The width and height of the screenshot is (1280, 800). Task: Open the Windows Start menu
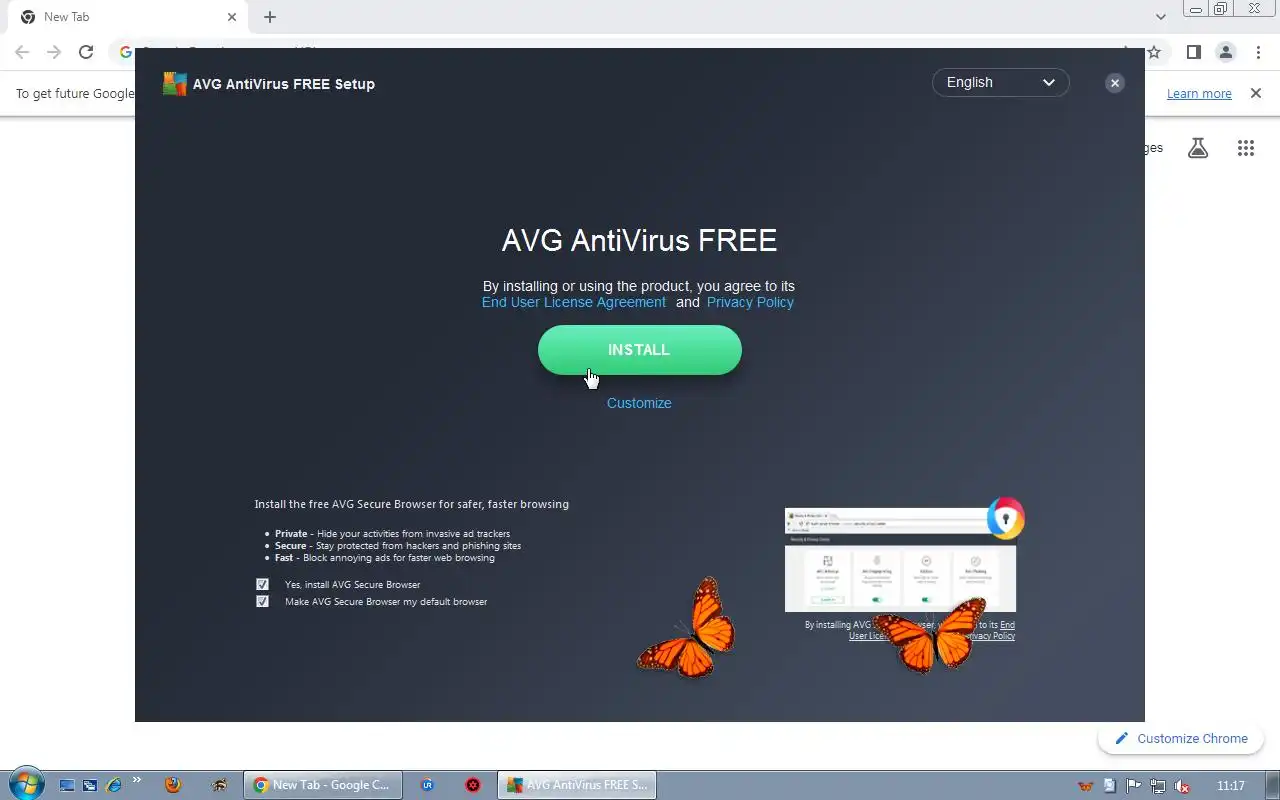coord(26,784)
